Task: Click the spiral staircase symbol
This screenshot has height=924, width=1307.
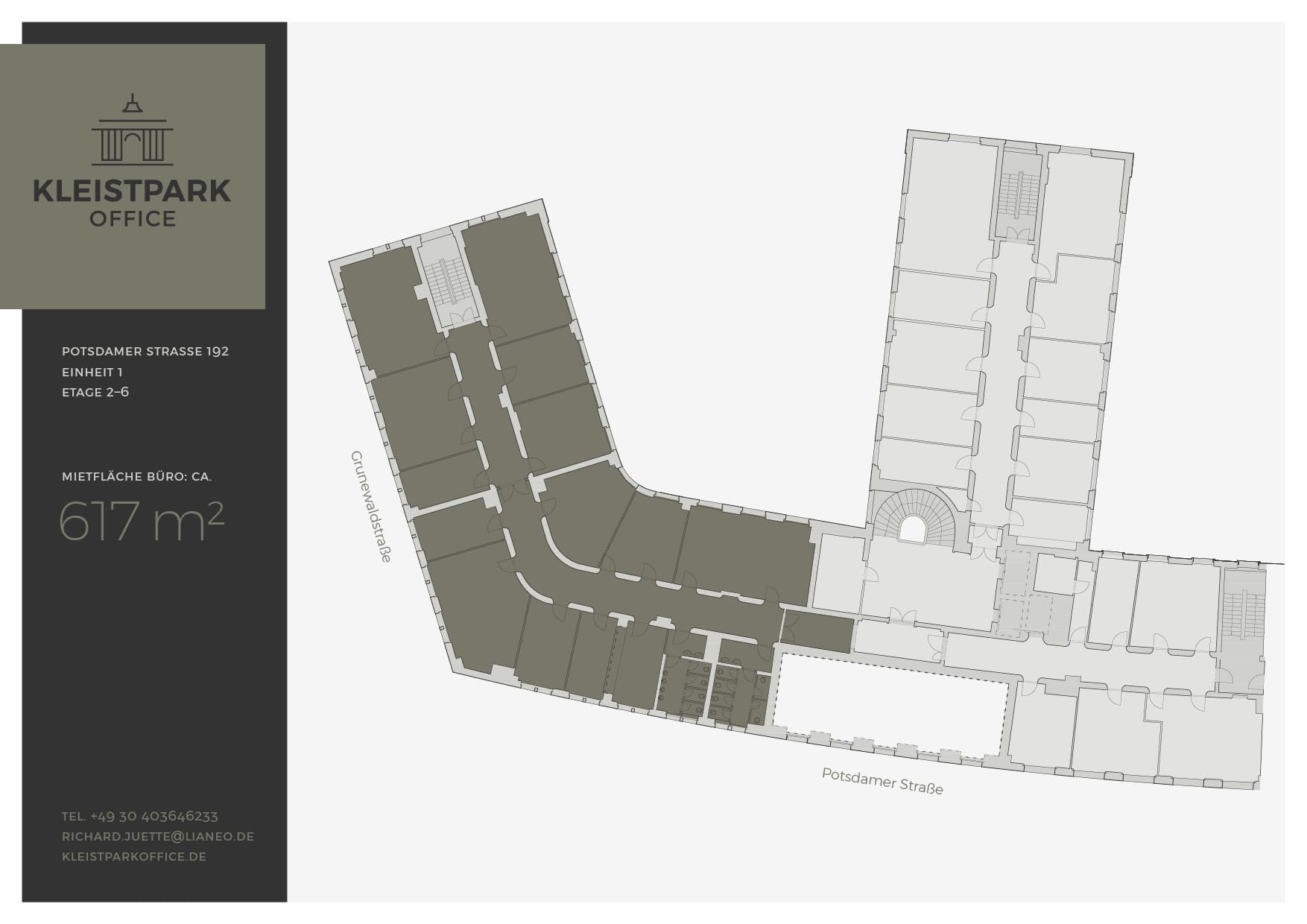Action: pyautogui.click(x=913, y=518)
